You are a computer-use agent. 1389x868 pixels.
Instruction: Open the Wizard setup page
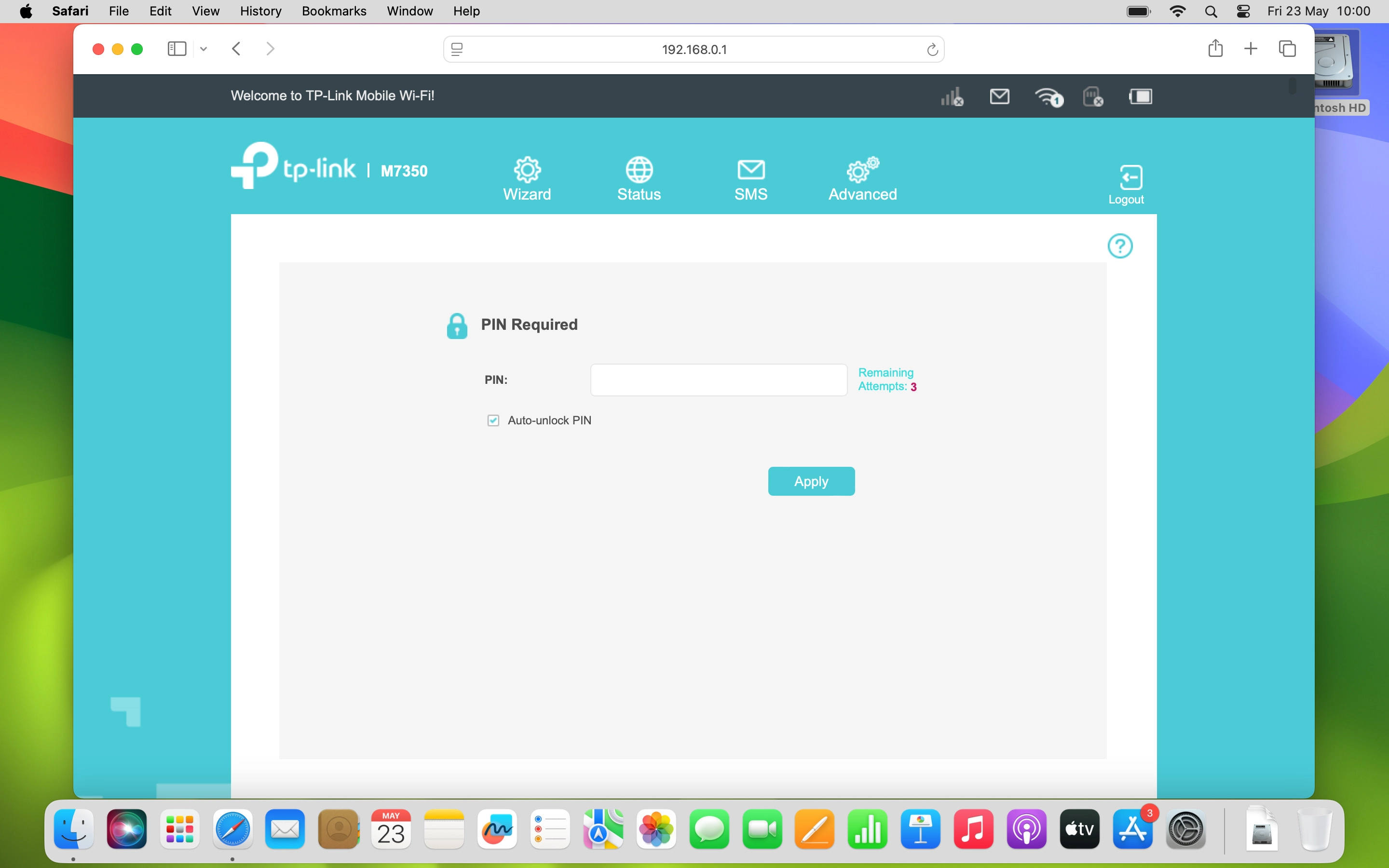point(526,178)
